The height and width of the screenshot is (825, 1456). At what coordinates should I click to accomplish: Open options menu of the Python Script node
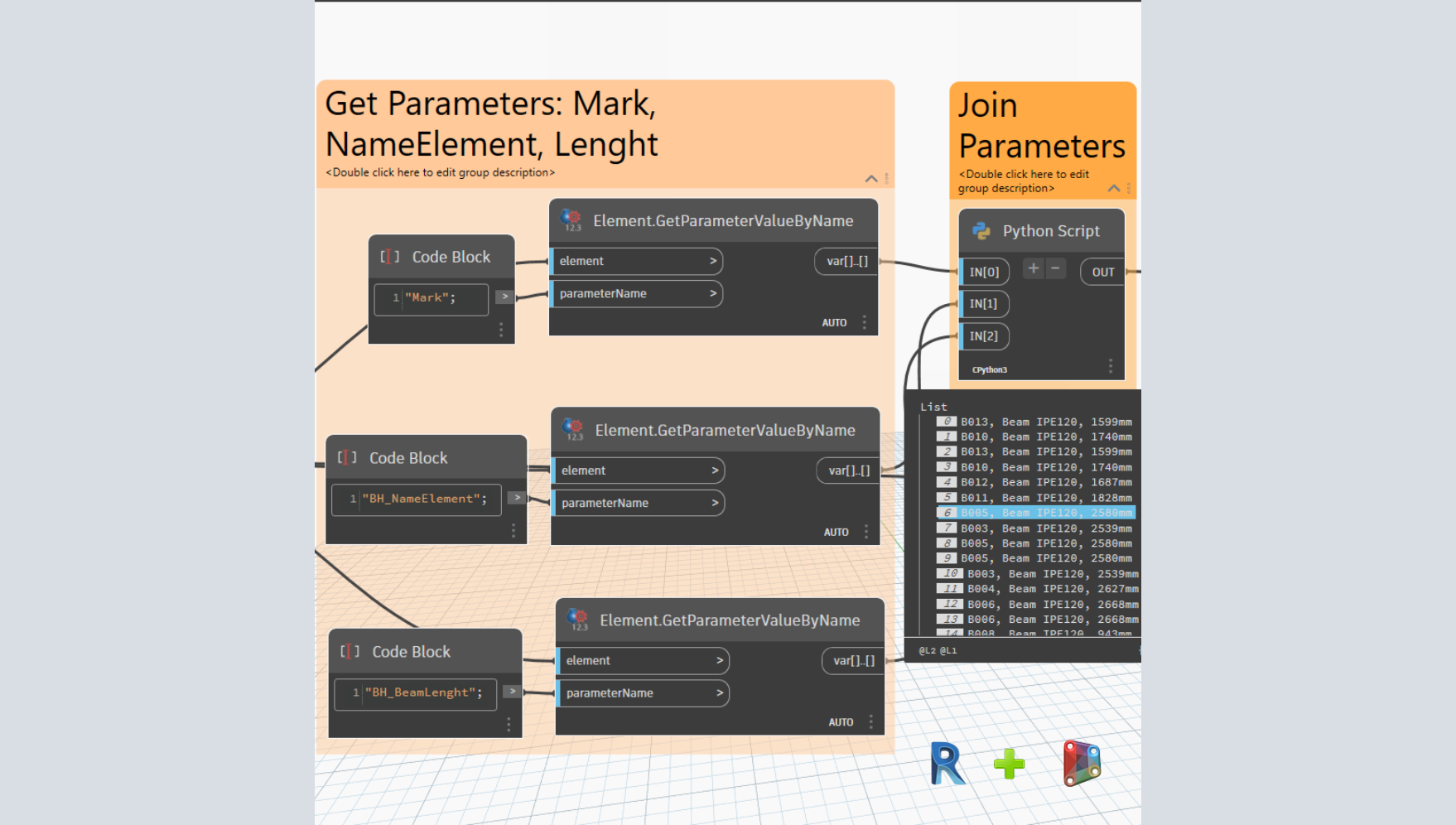click(x=1111, y=365)
